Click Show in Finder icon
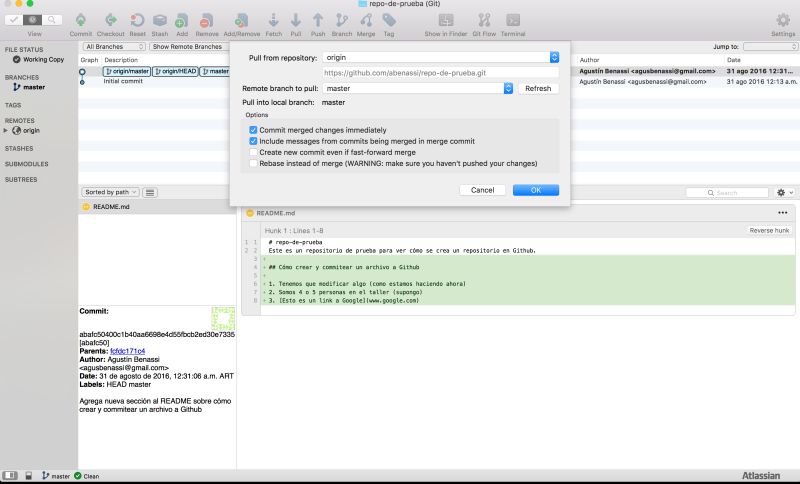 tap(445, 21)
